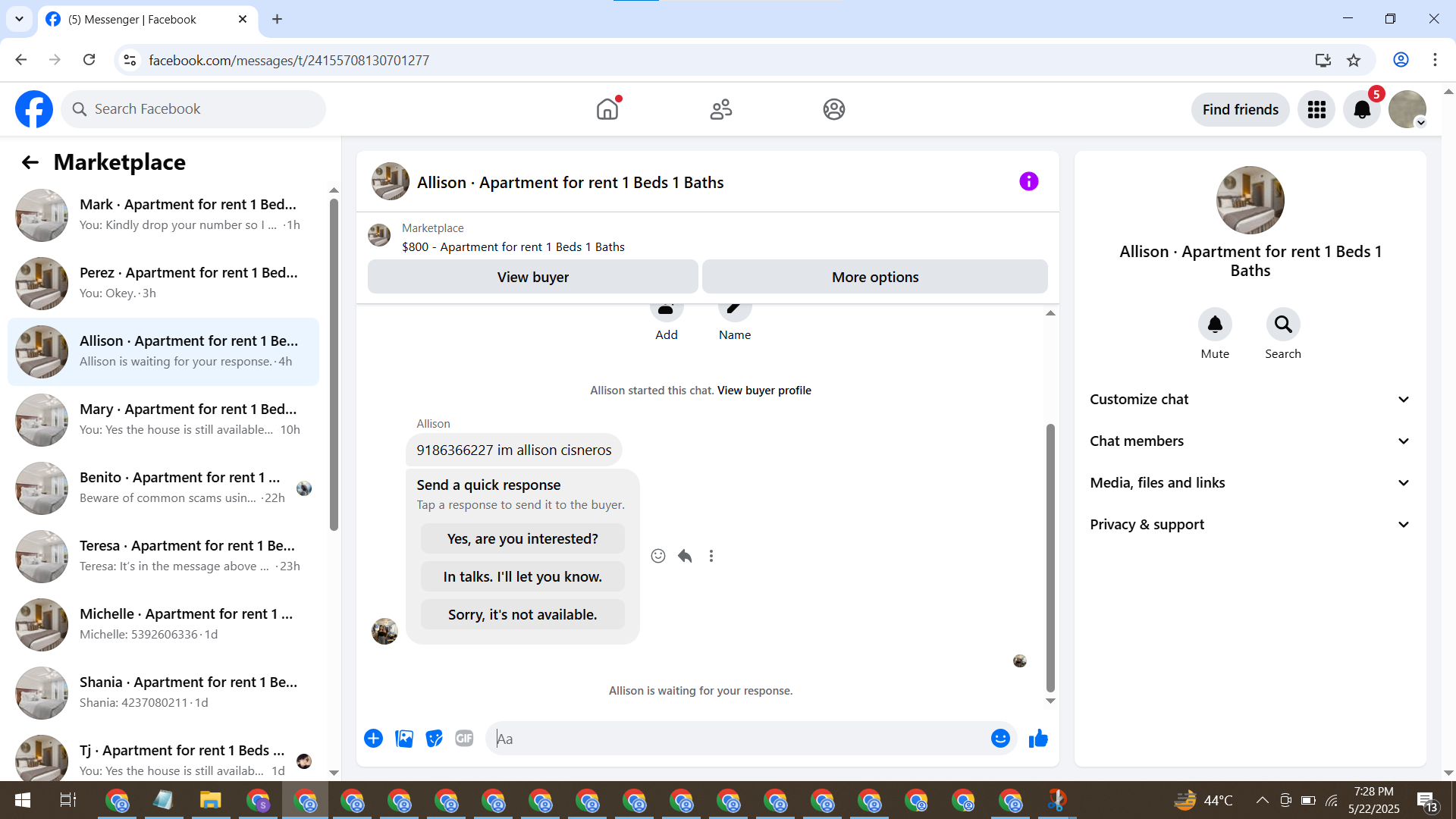Open File Explorer from taskbar
Screen dimensions: 1456x819
[x=210, y=800]
